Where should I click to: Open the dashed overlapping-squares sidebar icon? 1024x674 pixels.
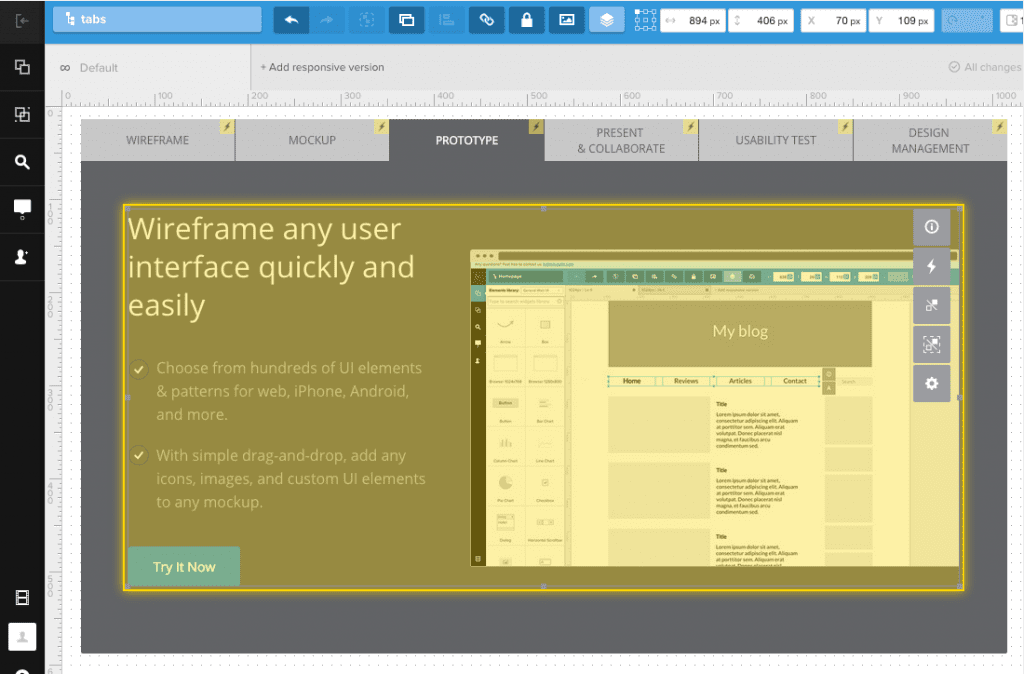click(x=22, y=114)
